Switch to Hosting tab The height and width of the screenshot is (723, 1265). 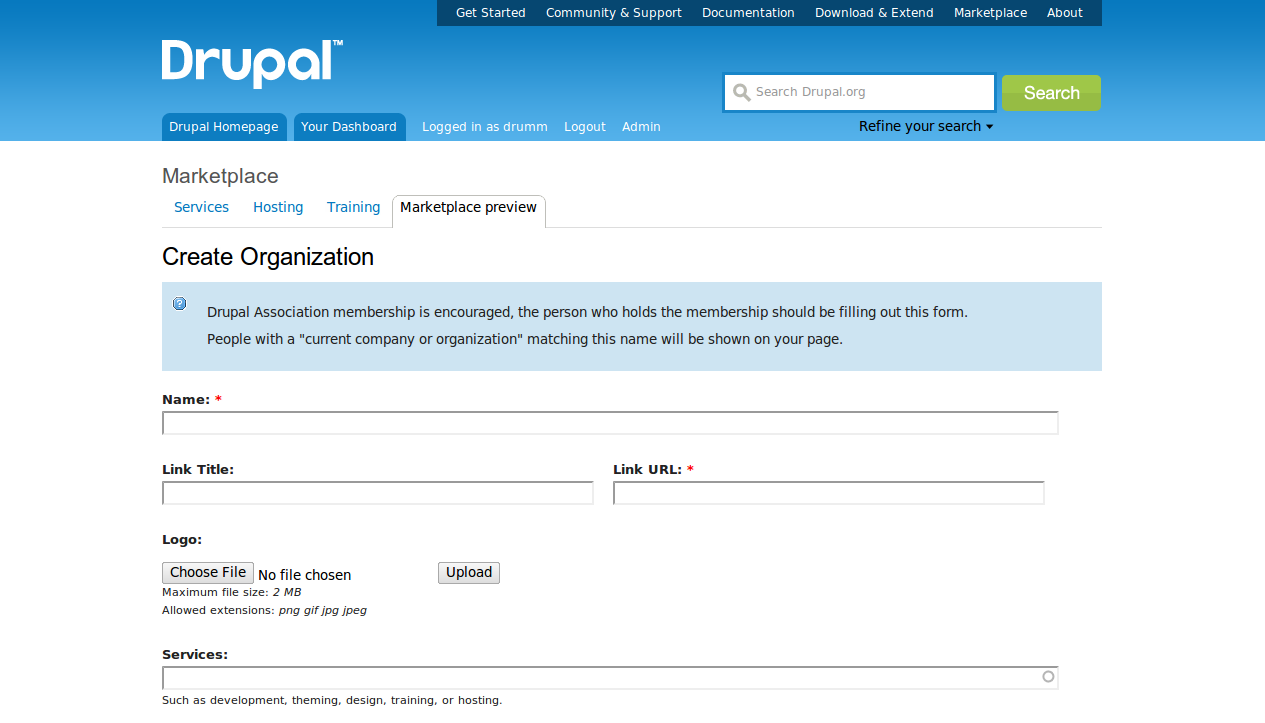tap(278, 207)
